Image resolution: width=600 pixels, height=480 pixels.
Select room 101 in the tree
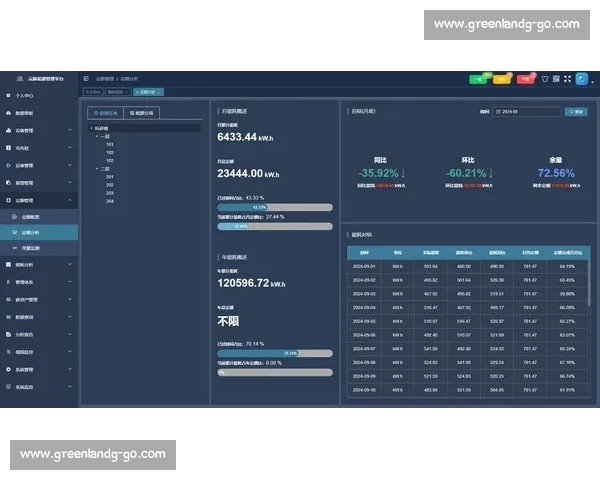(x=109, y=144)
